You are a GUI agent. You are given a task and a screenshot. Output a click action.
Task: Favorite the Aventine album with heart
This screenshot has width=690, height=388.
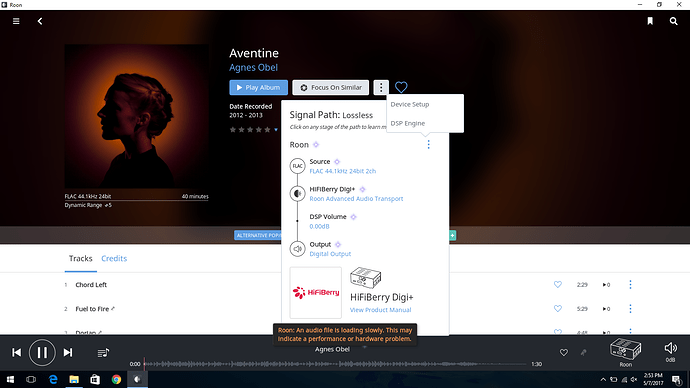pyautogui.click(x=401, y=87)
